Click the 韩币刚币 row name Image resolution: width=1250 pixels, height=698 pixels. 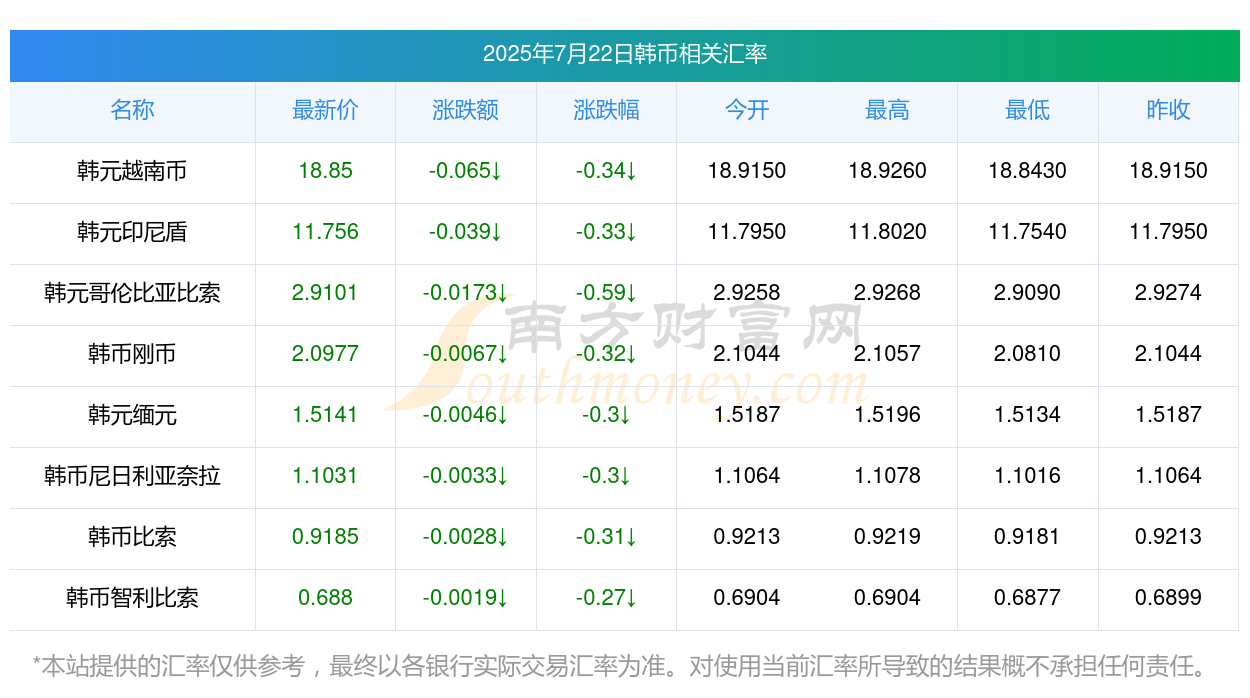(x=132, y=354)
